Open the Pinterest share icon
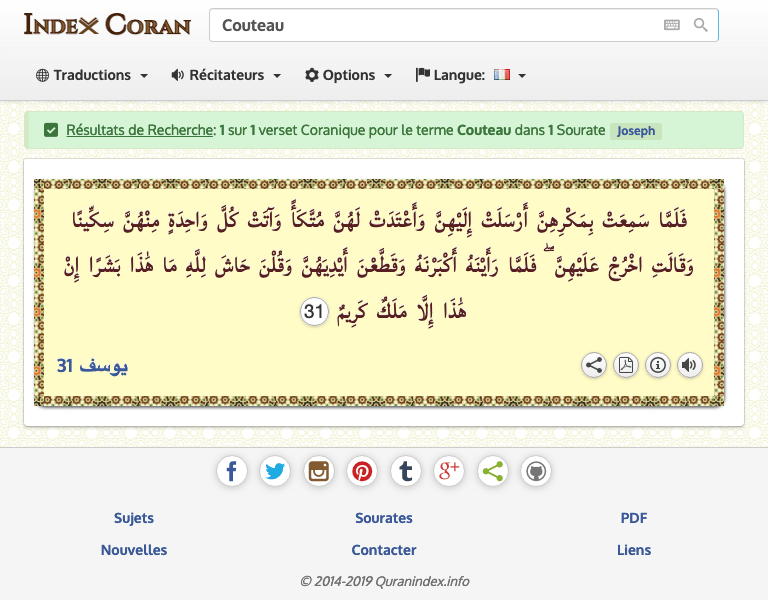 tap(362, 471)
